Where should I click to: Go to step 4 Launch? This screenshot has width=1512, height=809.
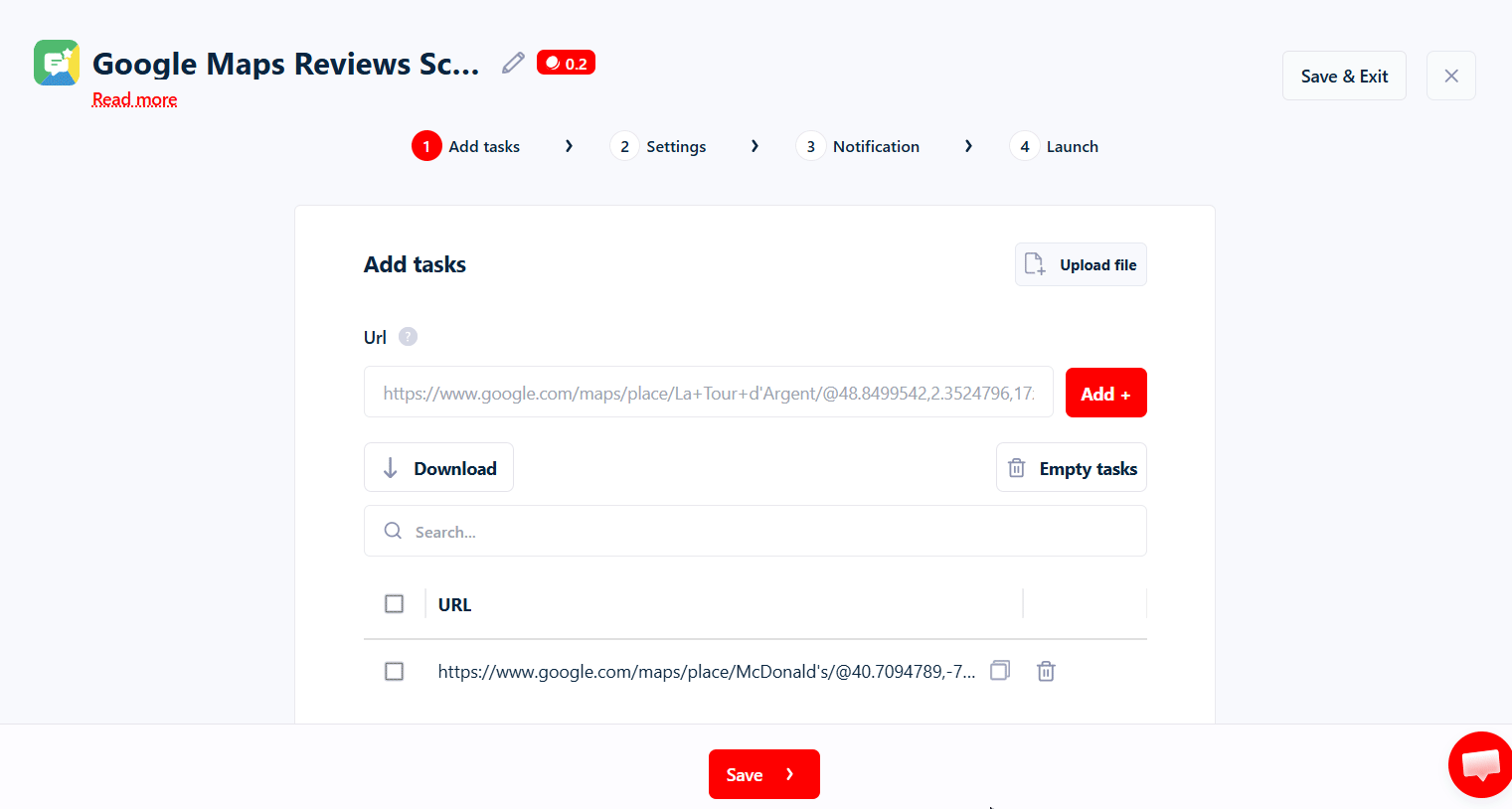[x=1054, y=146]
